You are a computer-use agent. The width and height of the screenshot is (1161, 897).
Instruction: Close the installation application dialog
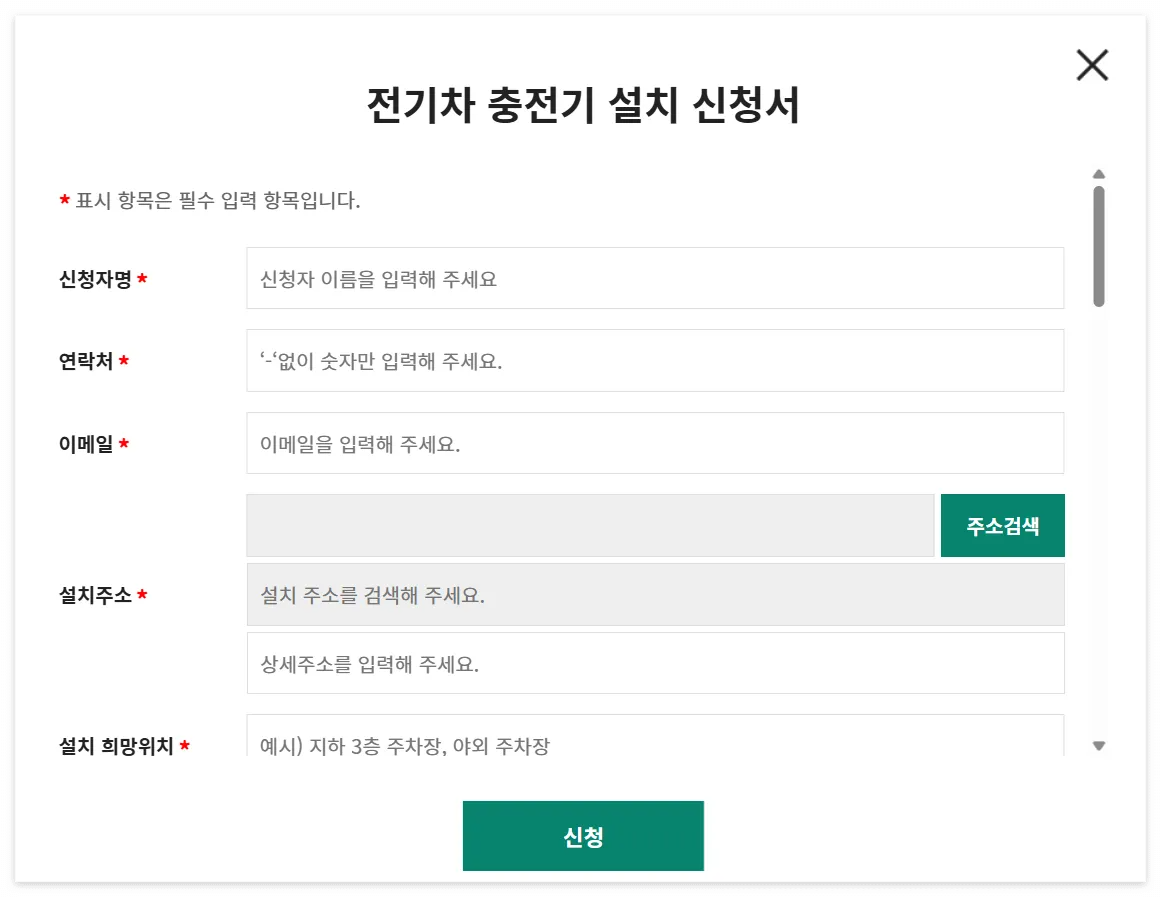[x=1091, y=65]
